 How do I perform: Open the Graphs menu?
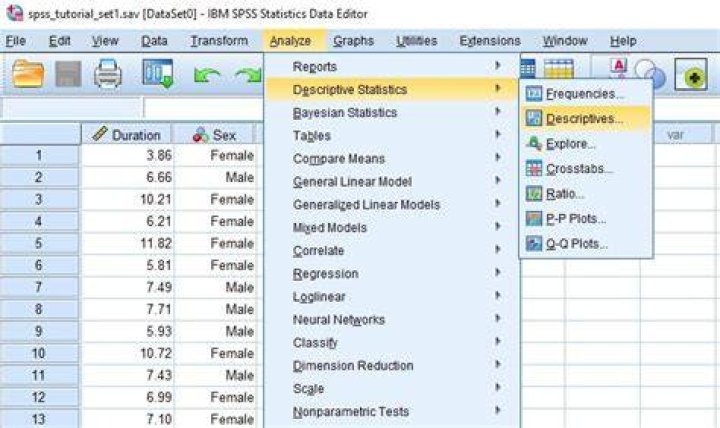[x=354, y=41]
